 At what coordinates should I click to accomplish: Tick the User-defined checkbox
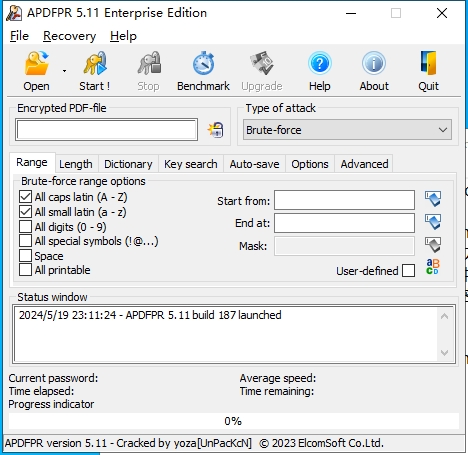[x=408, y=271]
